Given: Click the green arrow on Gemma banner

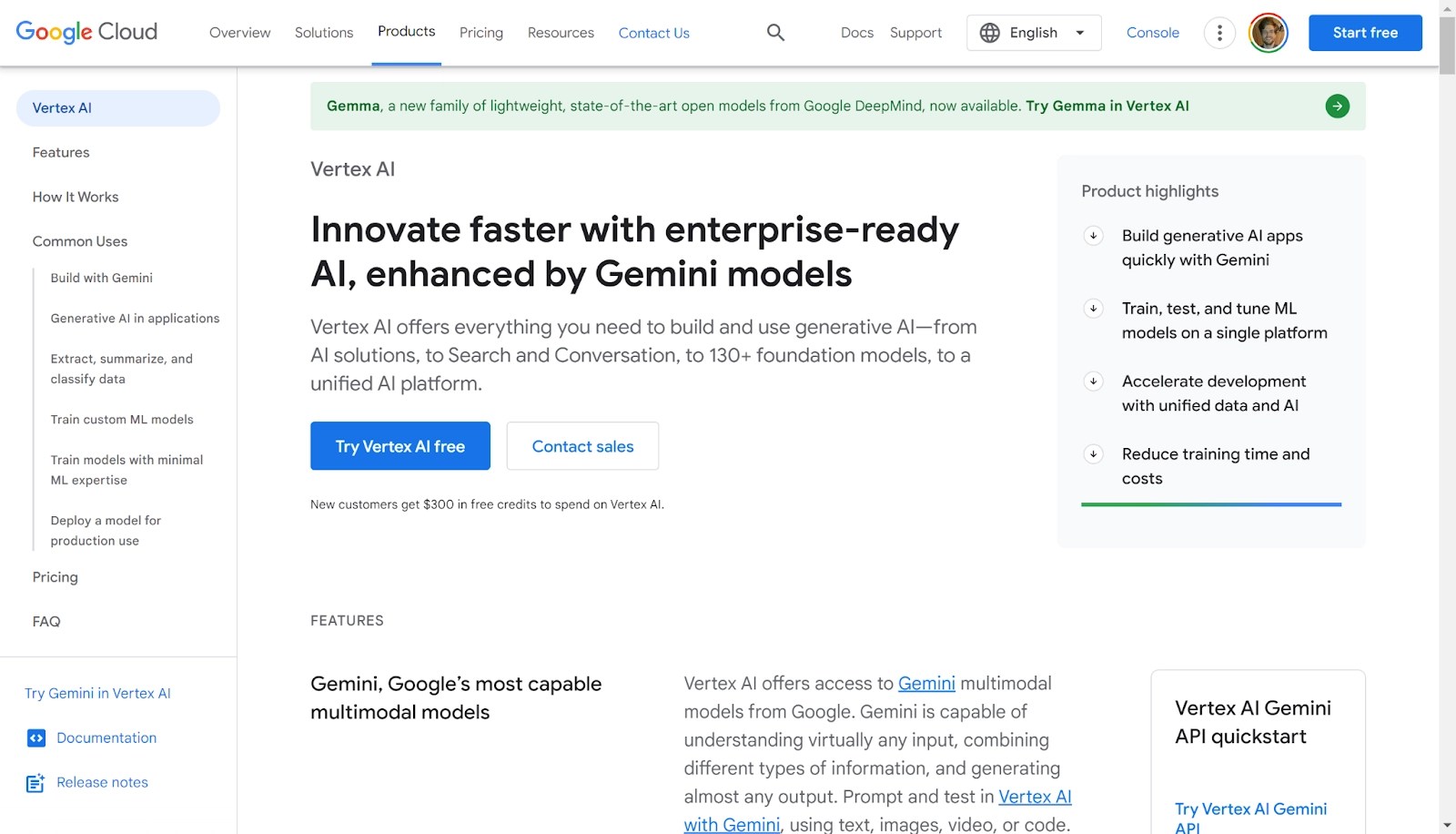Looking at the screenshot, I should [1337, 107].
